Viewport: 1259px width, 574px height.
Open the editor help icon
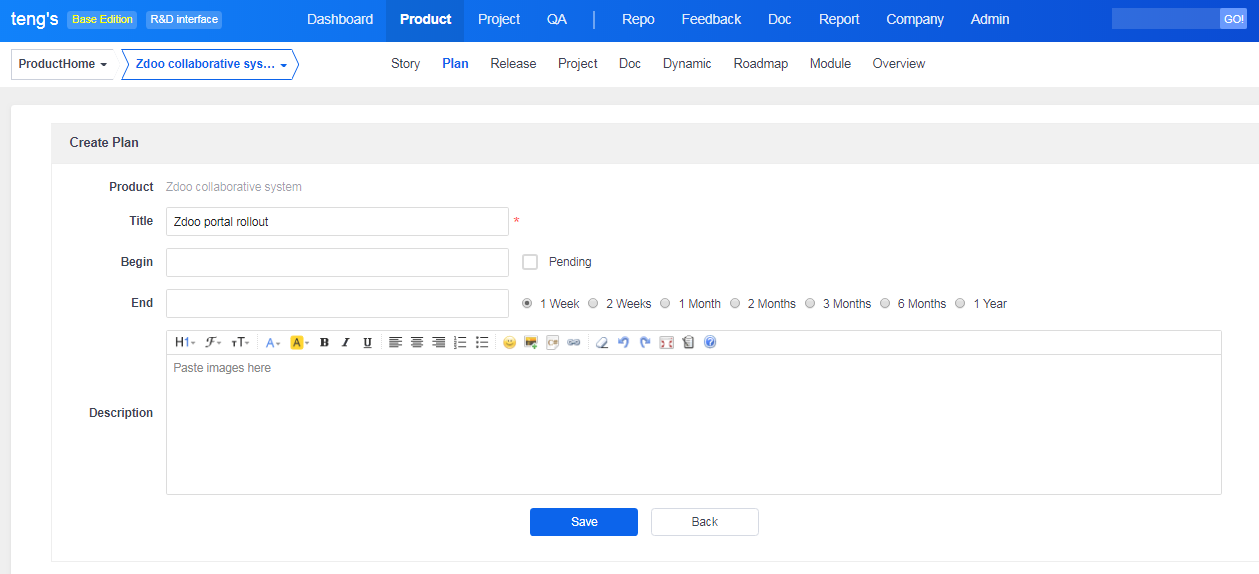tap(710, 343)
